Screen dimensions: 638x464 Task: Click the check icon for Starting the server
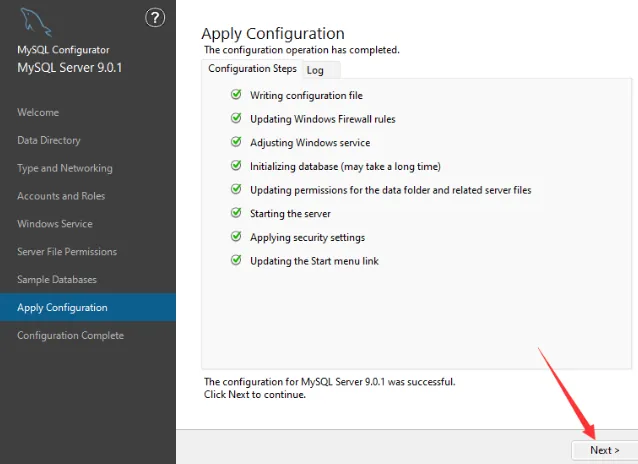(x=236, y=212)
